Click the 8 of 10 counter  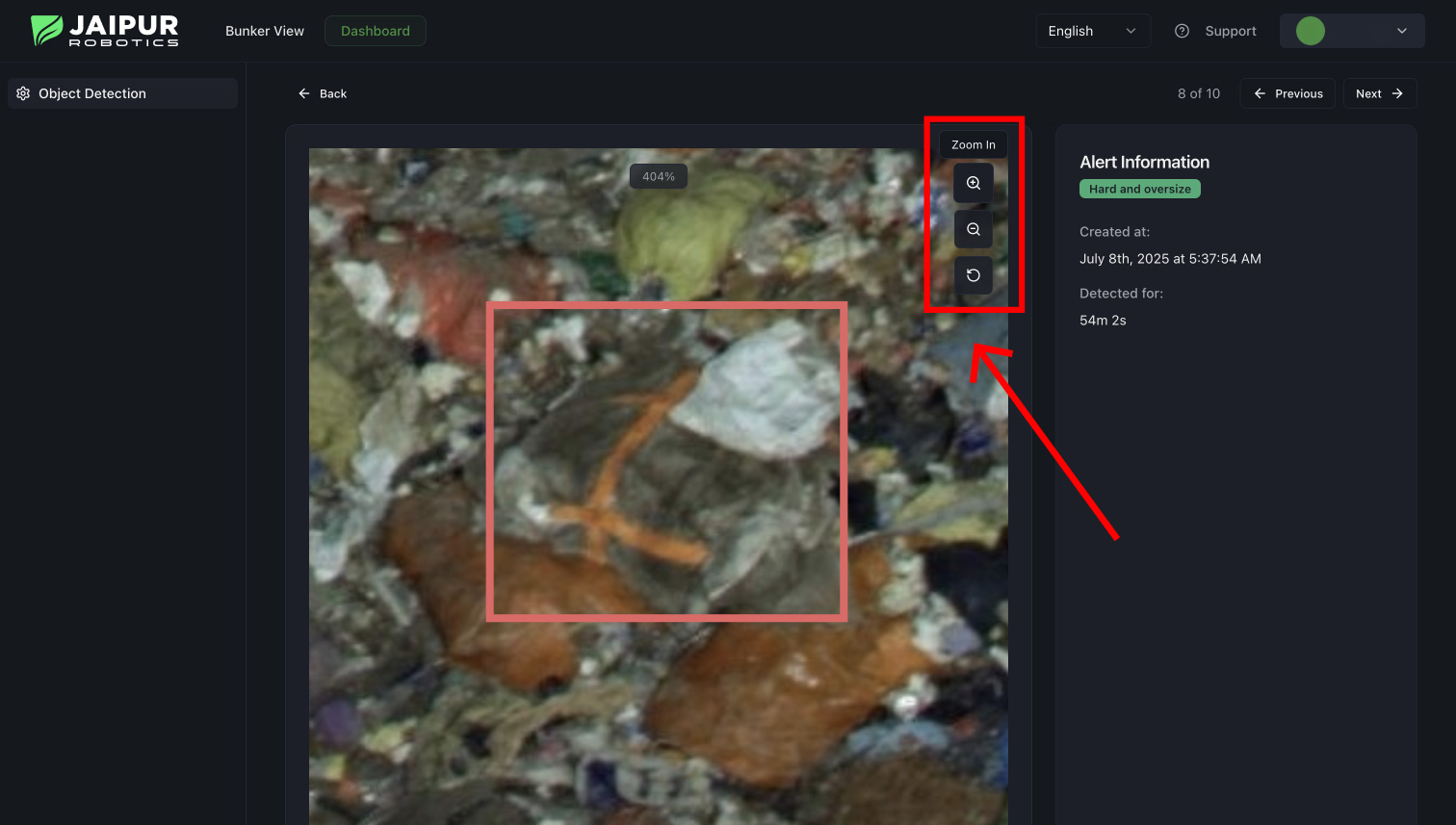tap(1199, 93)
